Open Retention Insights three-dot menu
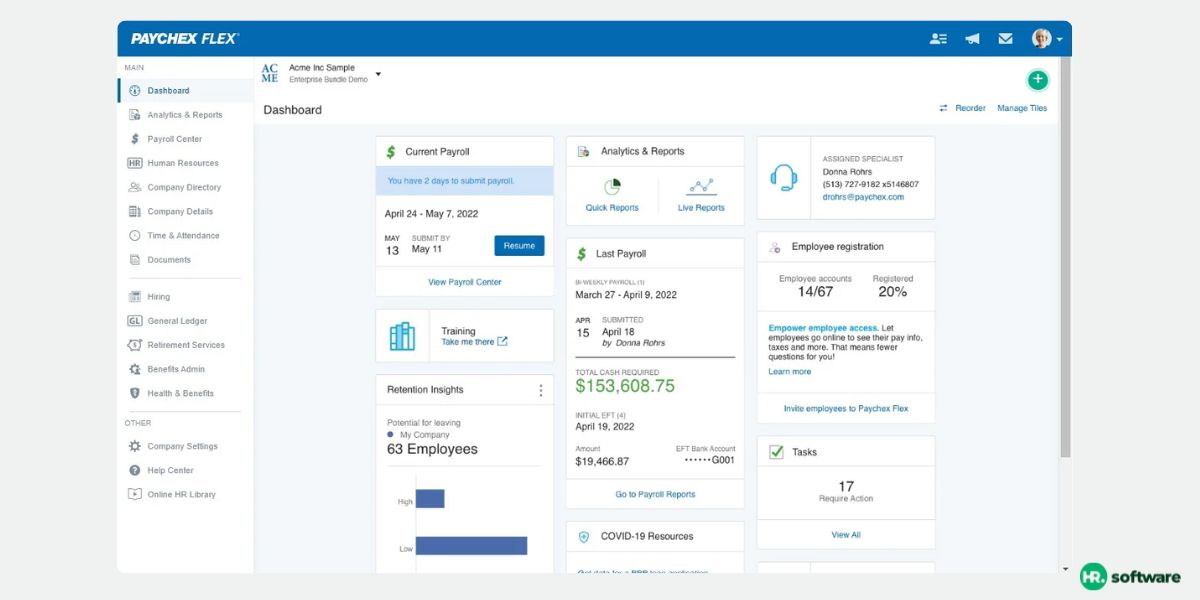Image resolution: width=1200 pixels, height=600 pixels. pos(541,390)
